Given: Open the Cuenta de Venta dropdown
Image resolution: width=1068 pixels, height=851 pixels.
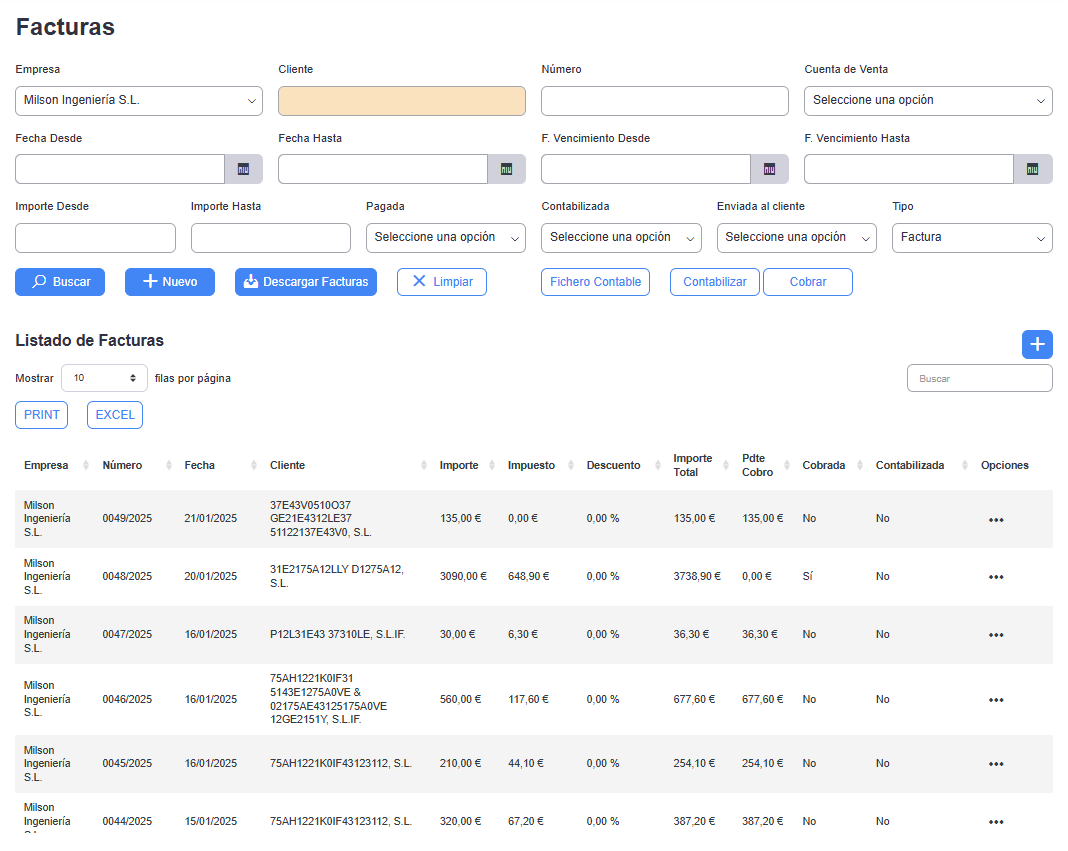Looking at the screenshot, I should [928, 101].
